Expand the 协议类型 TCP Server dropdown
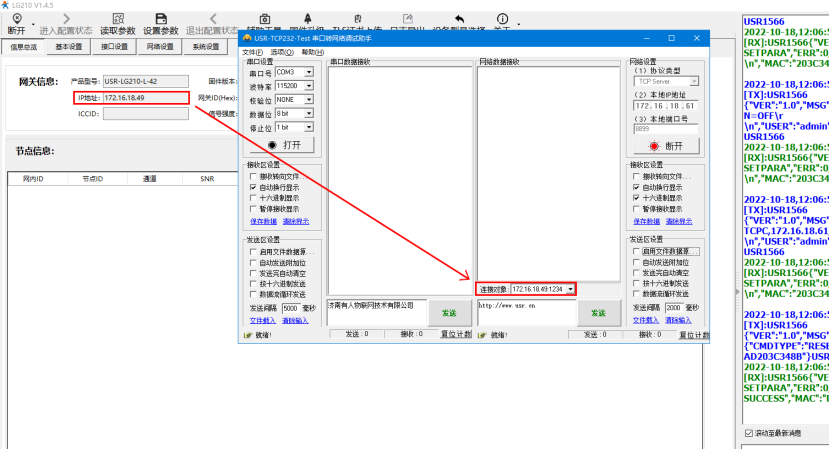 (694, 82)
